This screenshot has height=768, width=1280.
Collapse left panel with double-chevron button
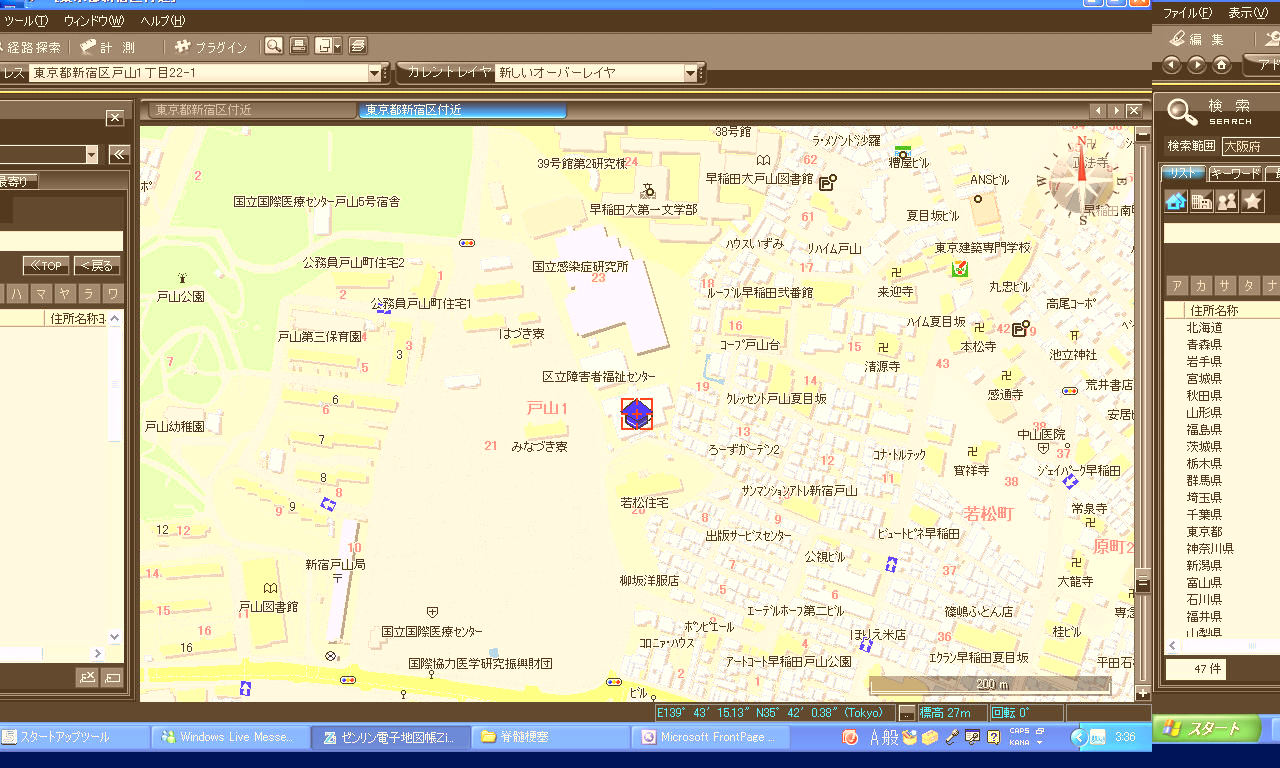click(119, 154)
